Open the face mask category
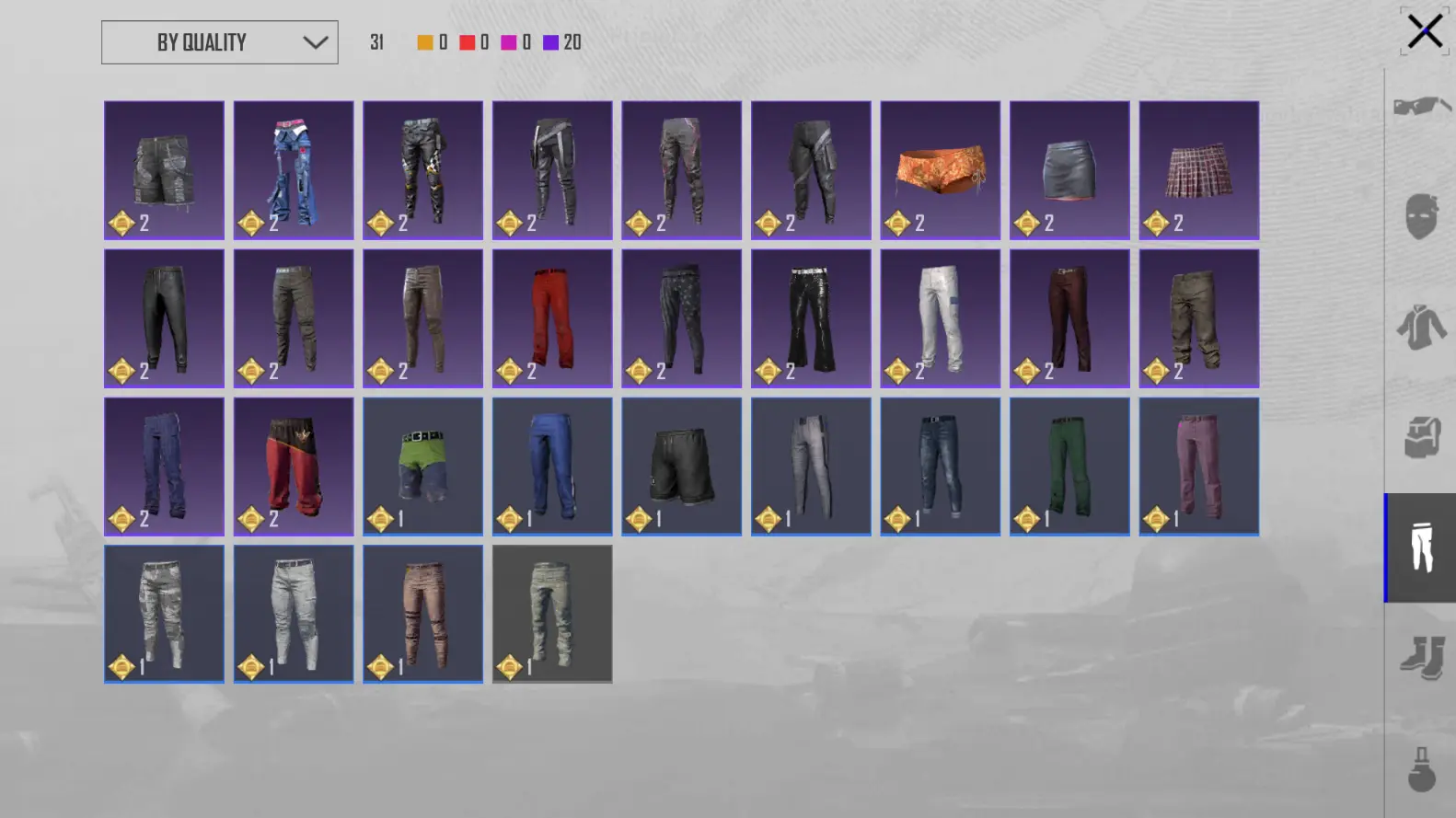Viewport: 1456px width, 818px height. pos(1421,216)
